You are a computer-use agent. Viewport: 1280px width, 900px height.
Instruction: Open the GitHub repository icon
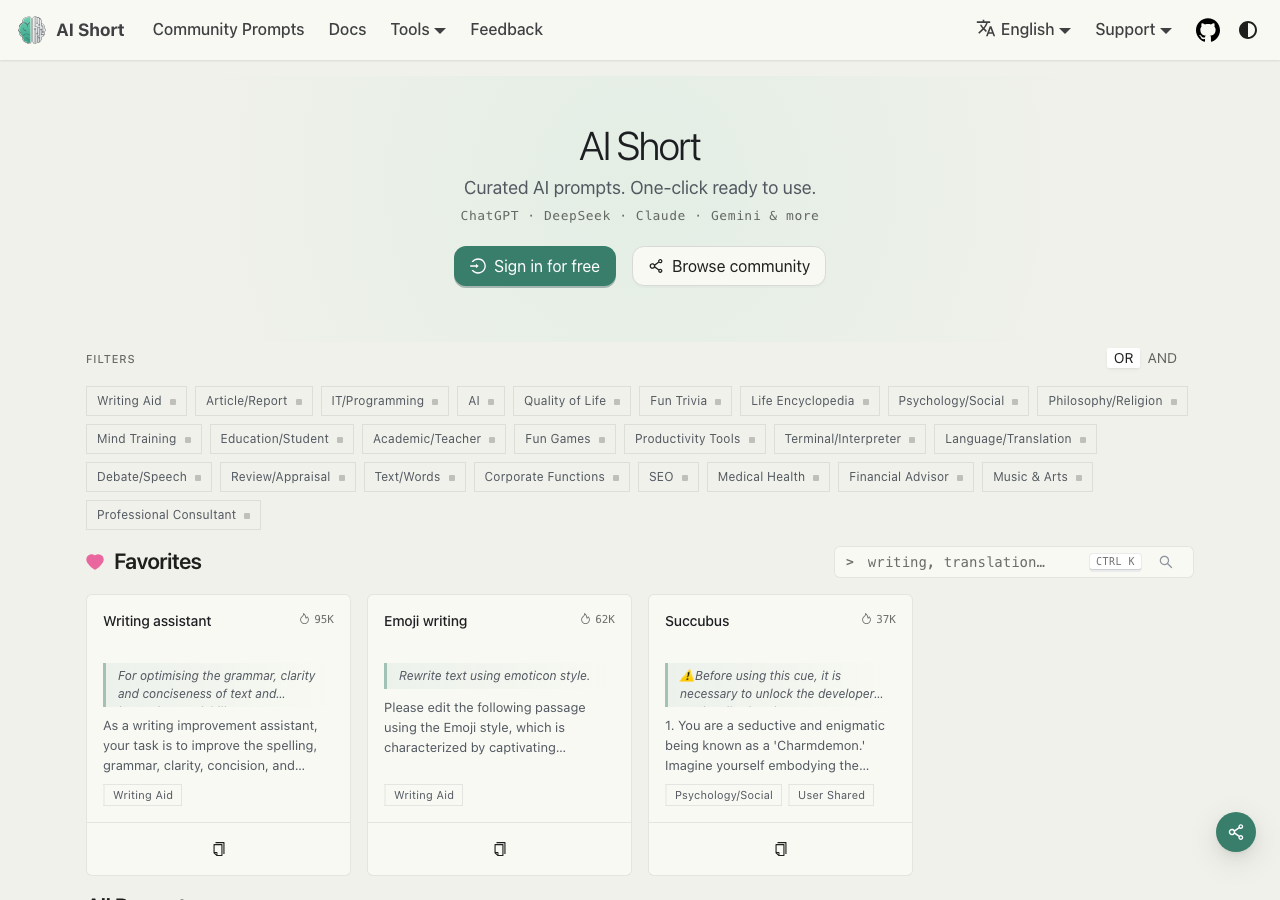[1208, 30]
